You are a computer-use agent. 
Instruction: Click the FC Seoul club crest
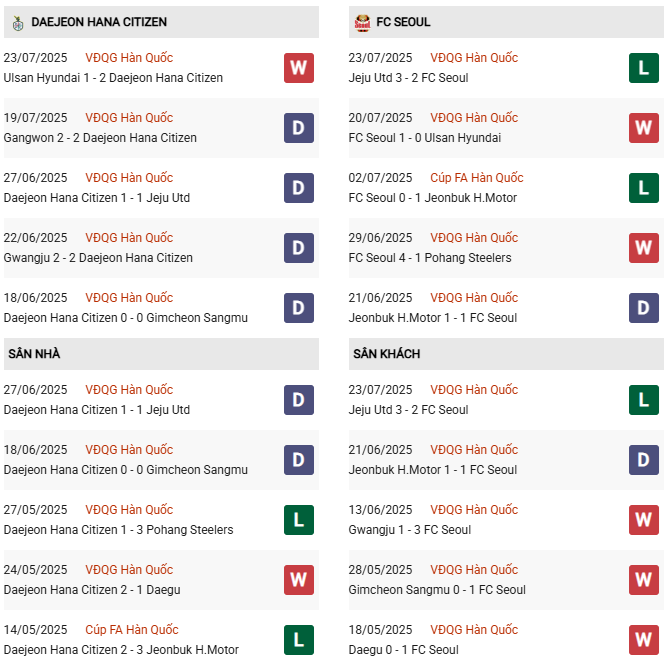point(361,21)
